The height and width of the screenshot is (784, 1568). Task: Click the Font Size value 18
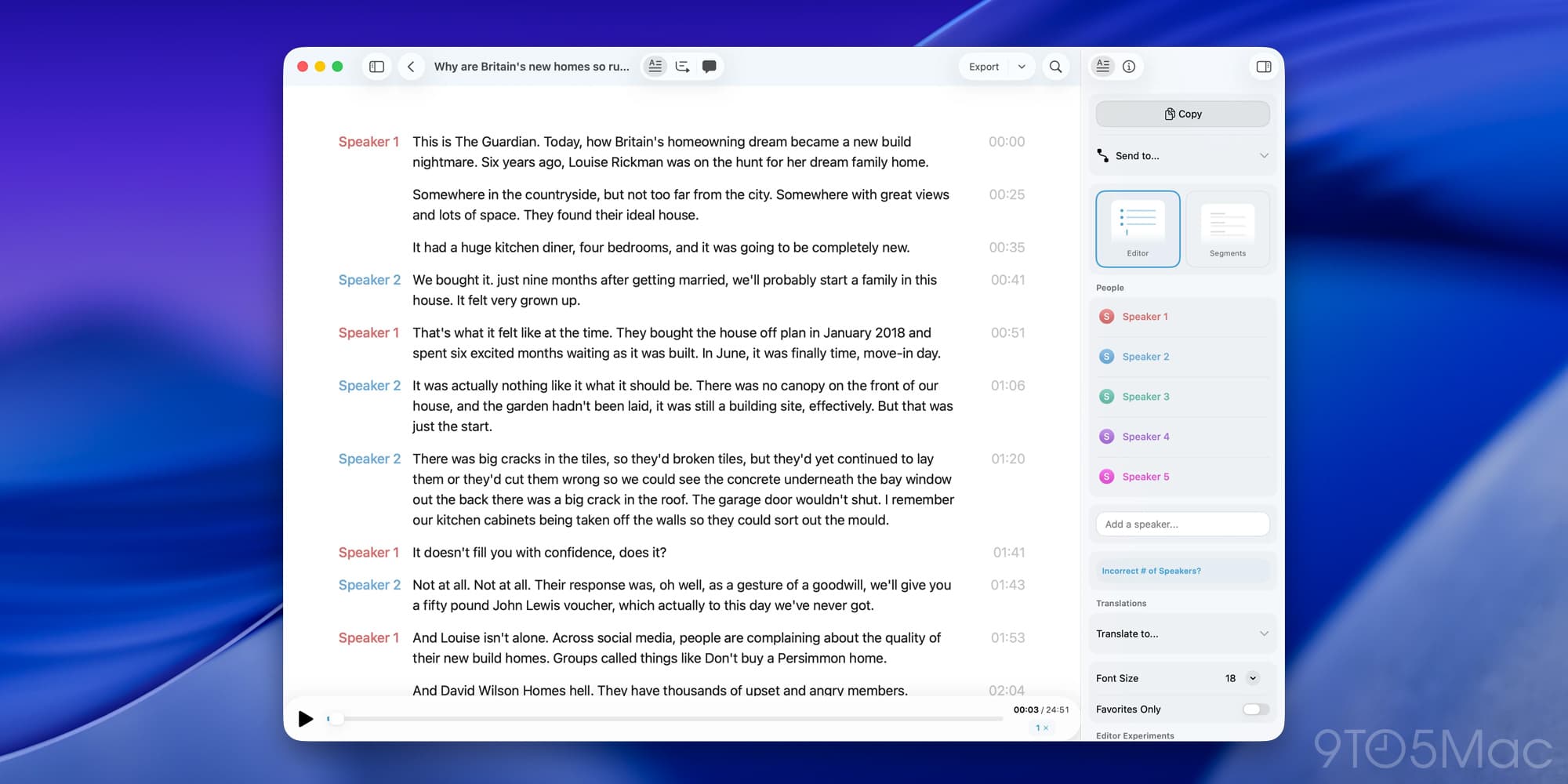point(1230,678)
